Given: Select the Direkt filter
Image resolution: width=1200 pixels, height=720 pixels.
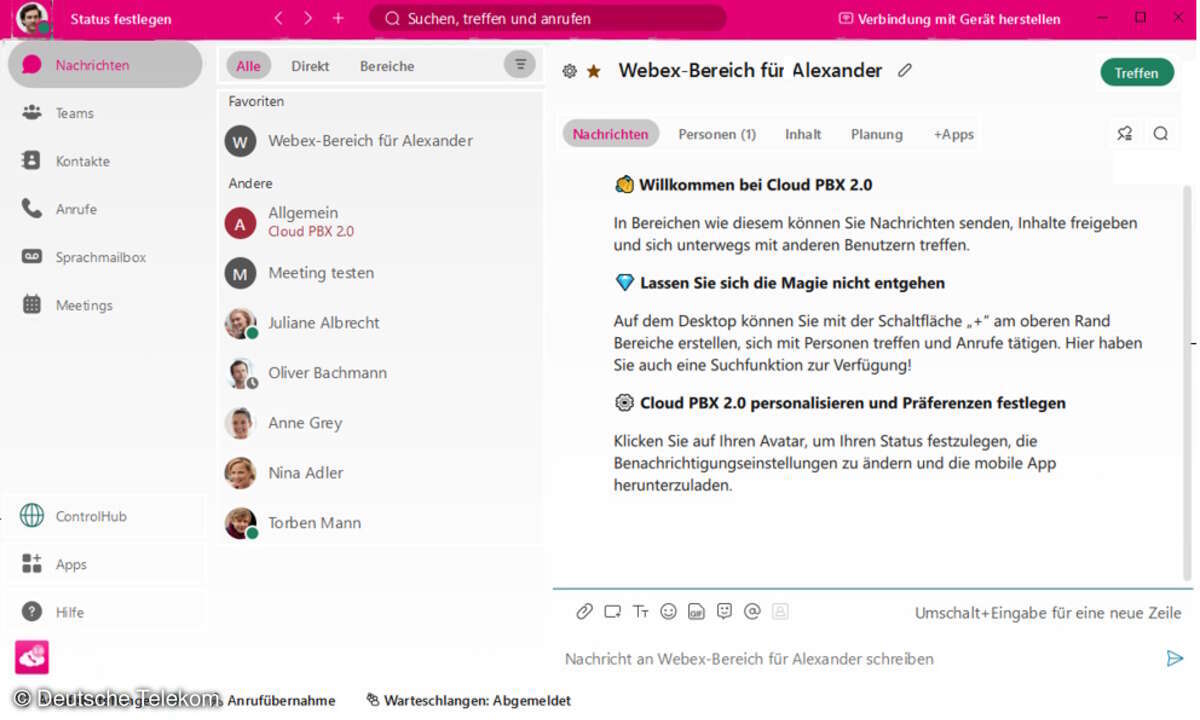Looking at the screenshot, I should point(310,66).
